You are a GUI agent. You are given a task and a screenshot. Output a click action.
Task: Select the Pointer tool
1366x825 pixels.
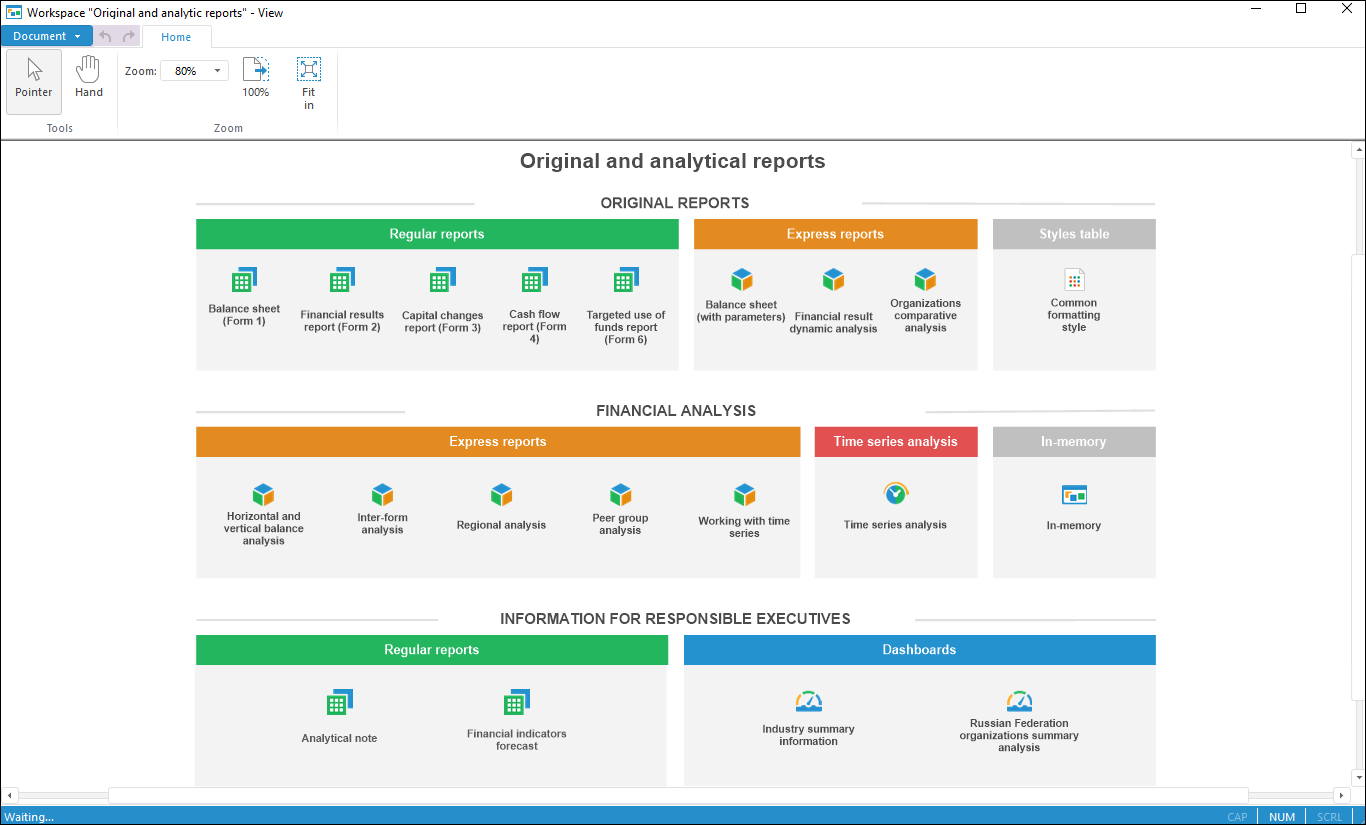pos(34,80)
